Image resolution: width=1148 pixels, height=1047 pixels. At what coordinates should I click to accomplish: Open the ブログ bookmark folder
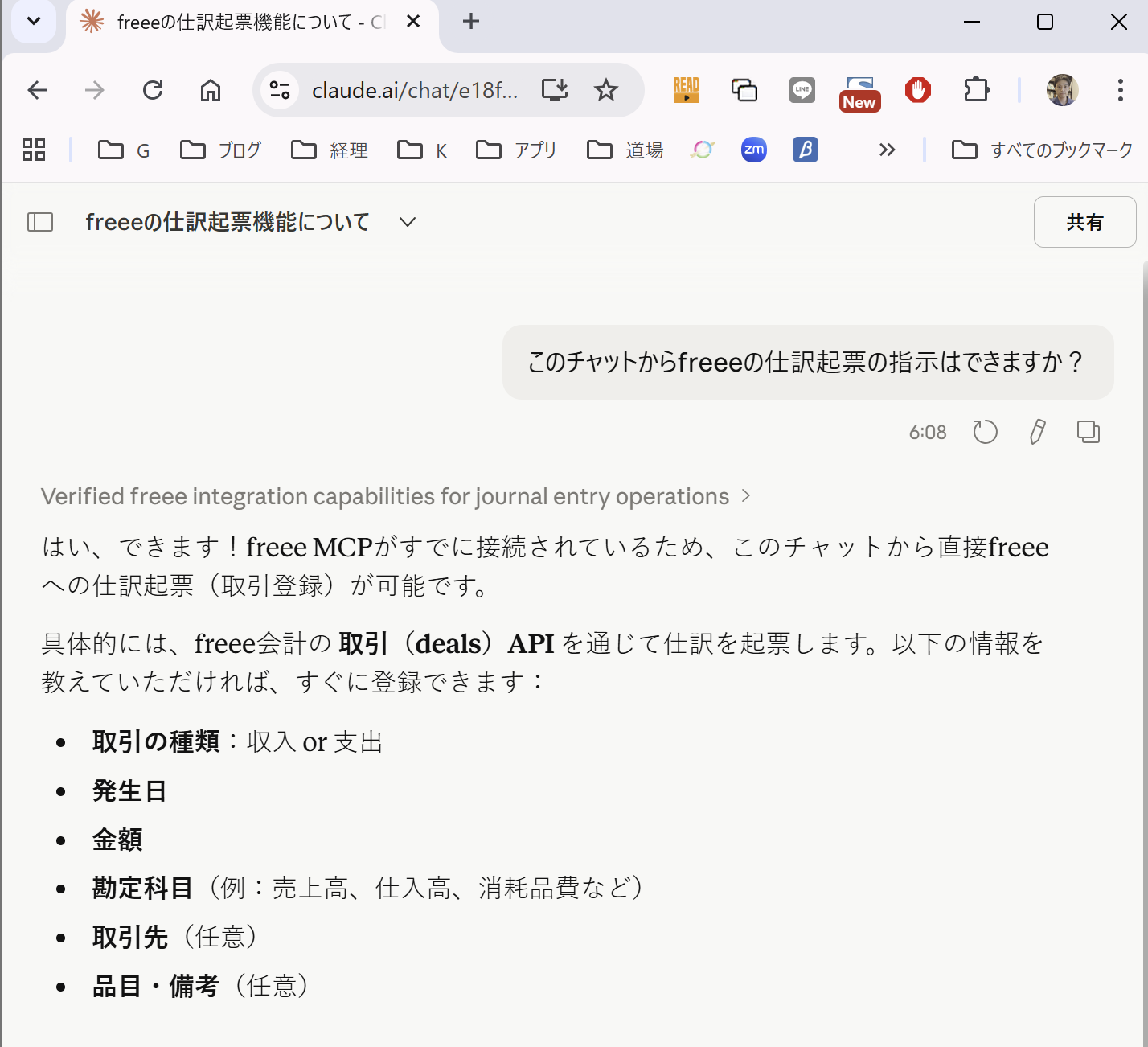(x=221, y=150)
